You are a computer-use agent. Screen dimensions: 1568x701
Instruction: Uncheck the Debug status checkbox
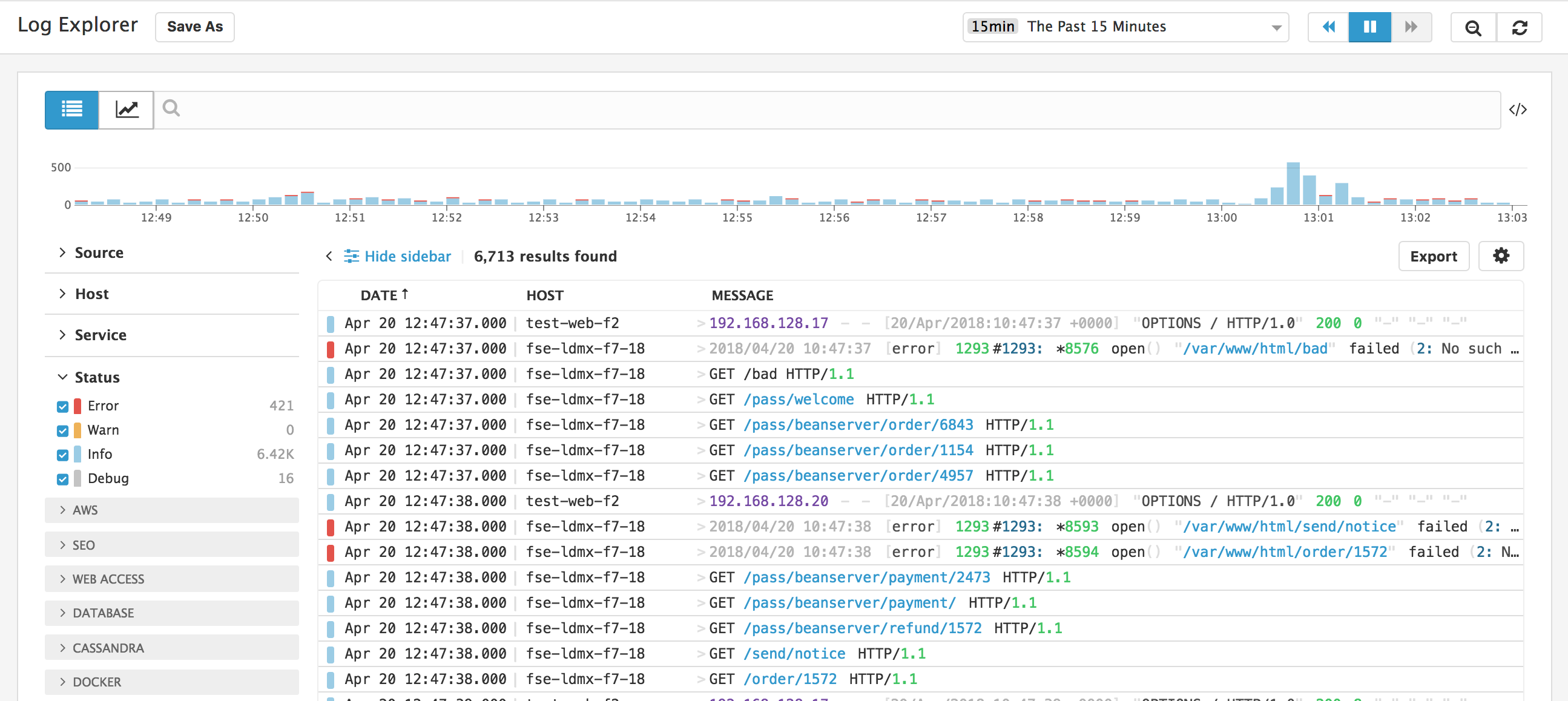pos(63,479)
